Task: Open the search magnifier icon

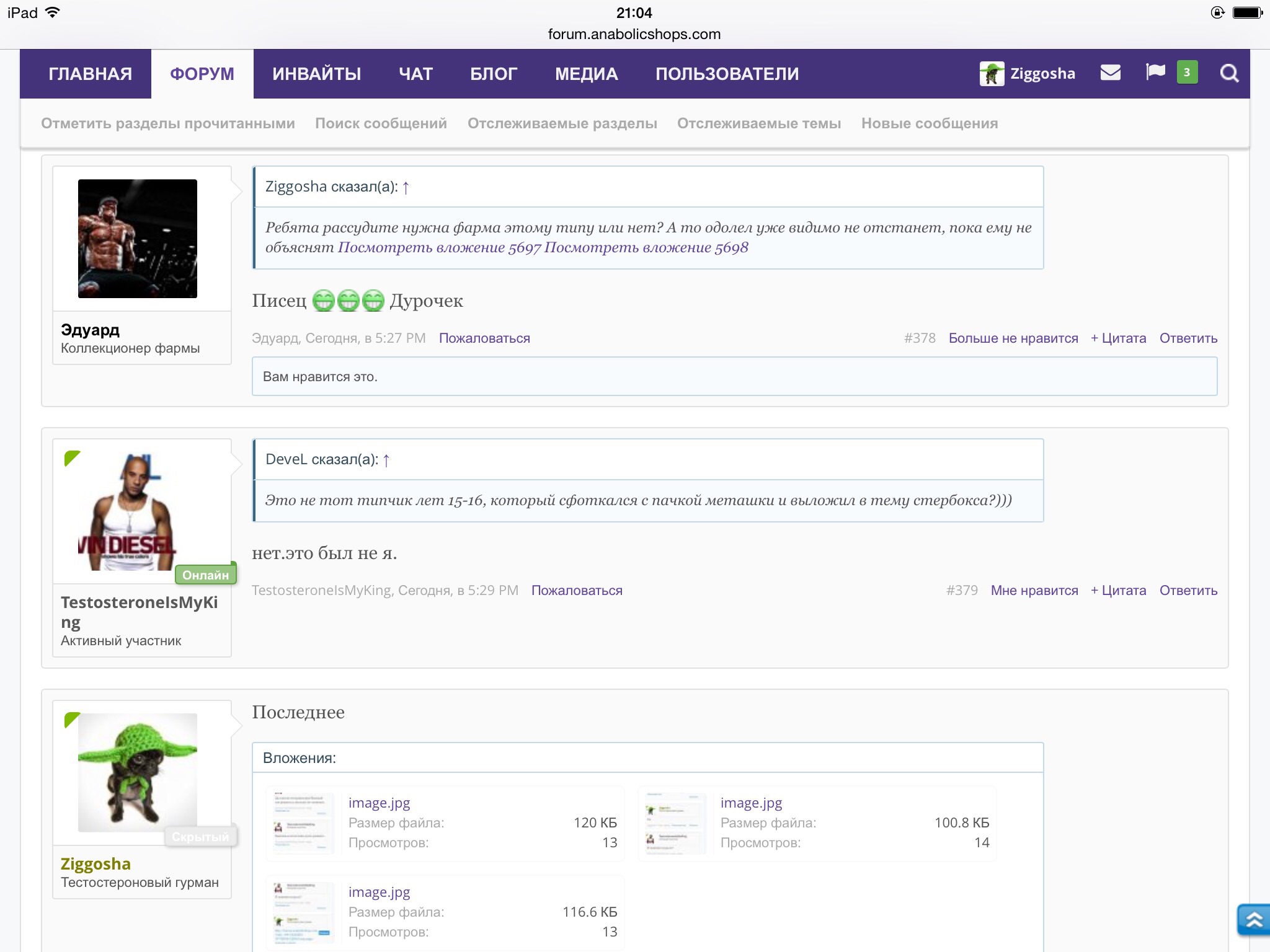Action: [x=1229, y=73]
